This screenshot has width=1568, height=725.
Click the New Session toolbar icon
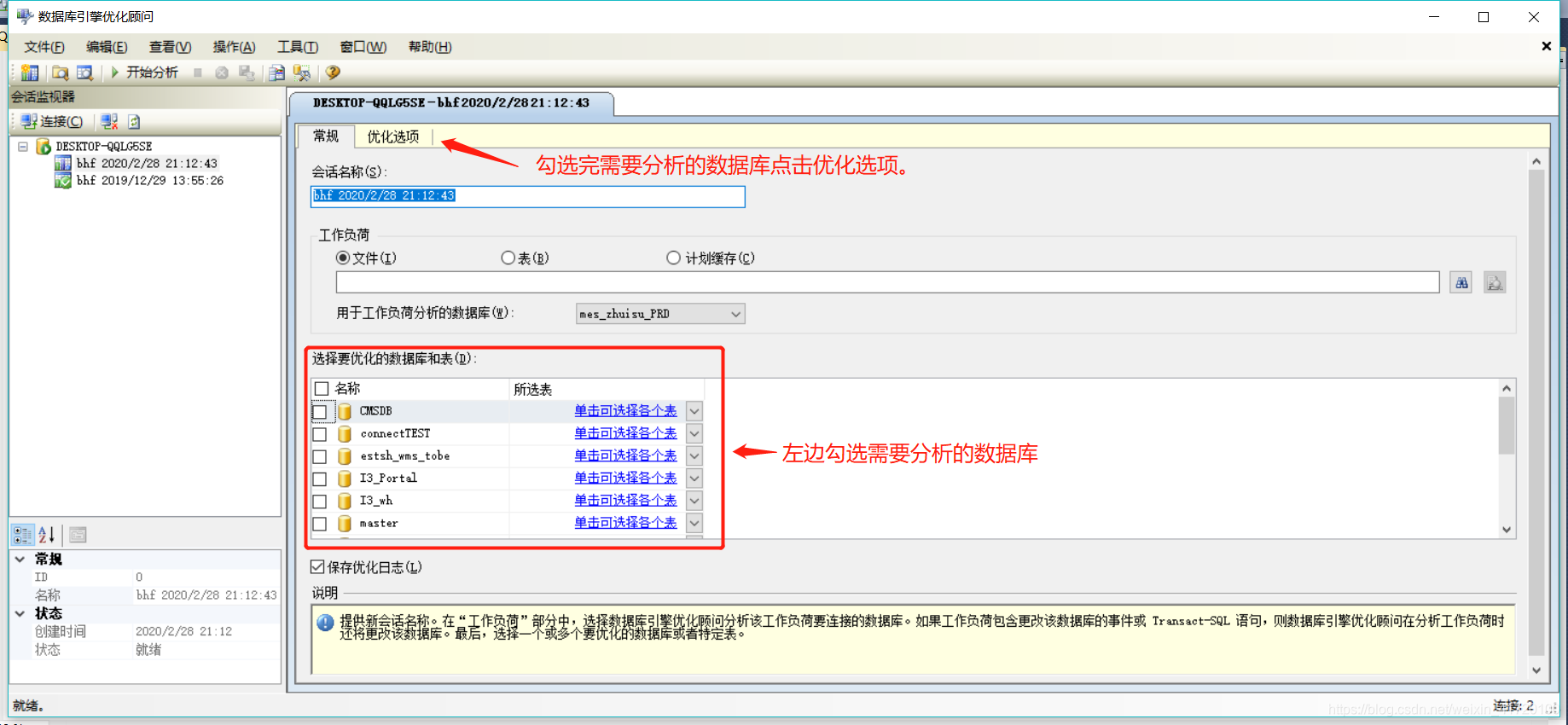pyautogui.click(x=30, y=72)
